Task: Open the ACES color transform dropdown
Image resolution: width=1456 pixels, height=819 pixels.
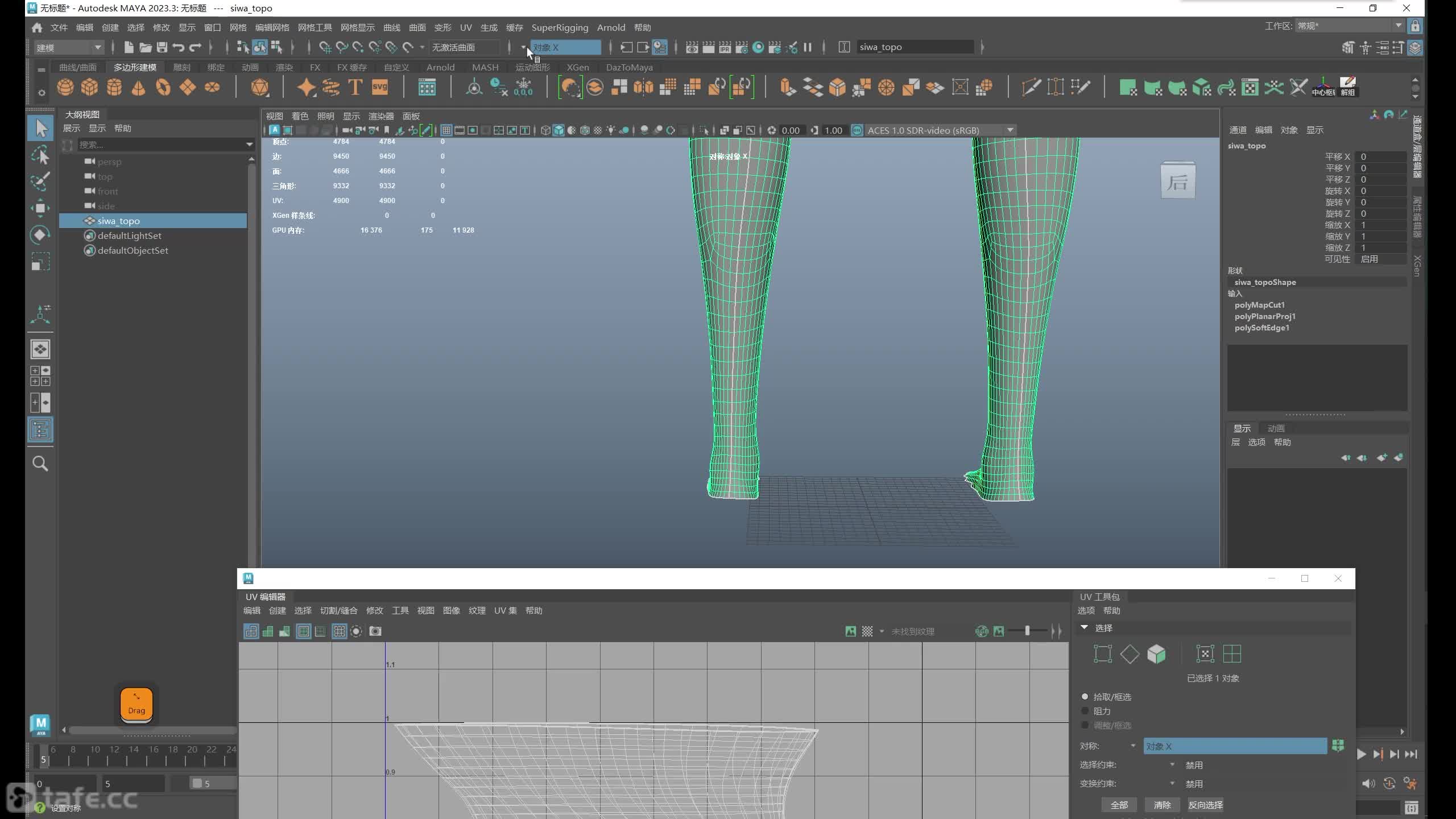Action: (941, 130)
